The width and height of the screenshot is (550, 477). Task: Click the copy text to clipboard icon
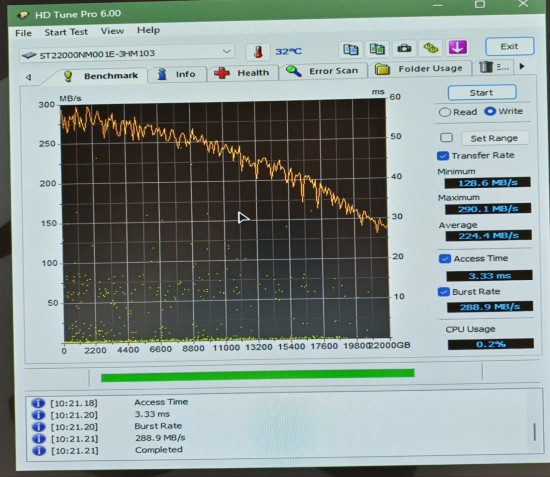[x=351, y=49]
